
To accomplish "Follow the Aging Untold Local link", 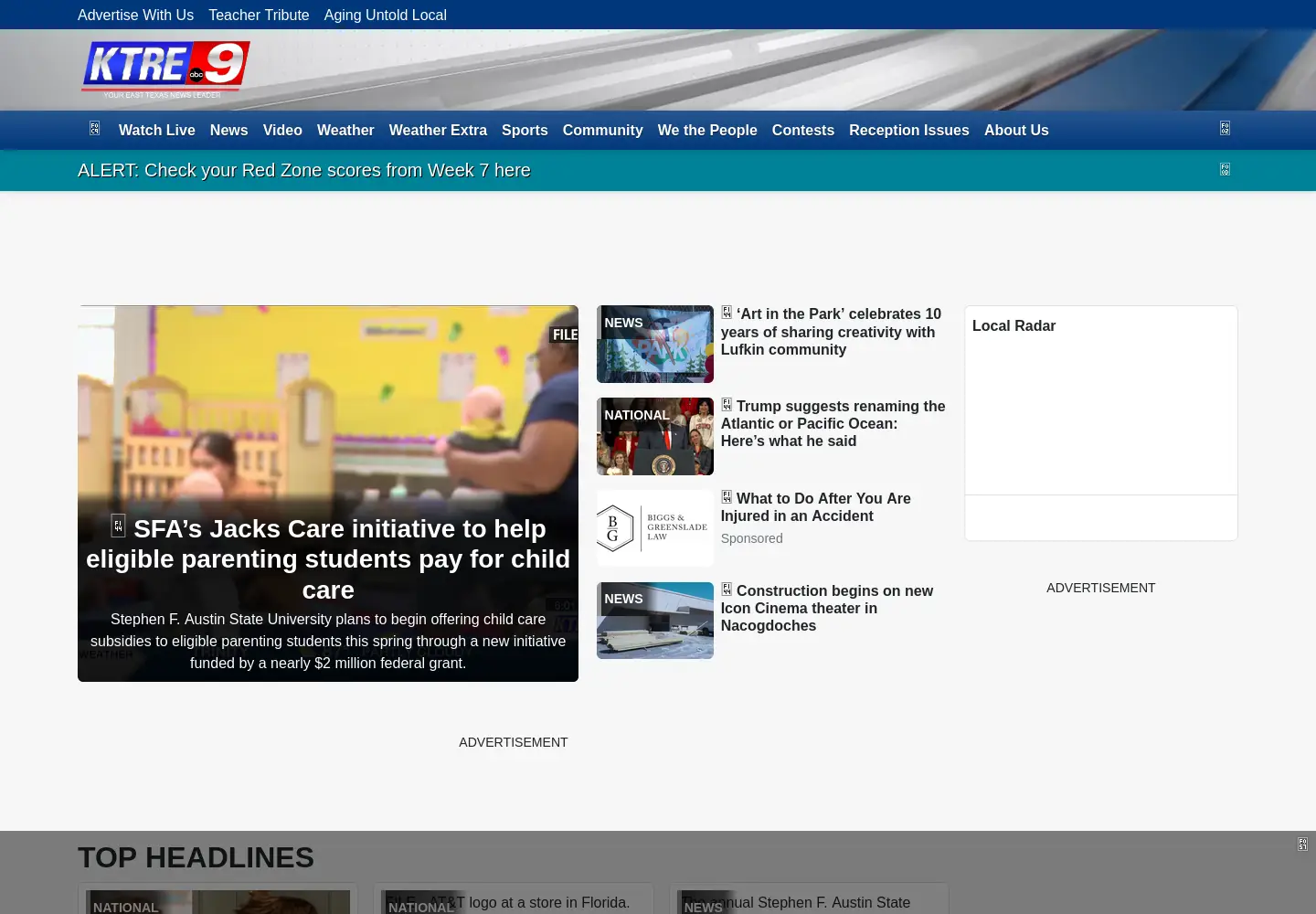I will [386, 15].
